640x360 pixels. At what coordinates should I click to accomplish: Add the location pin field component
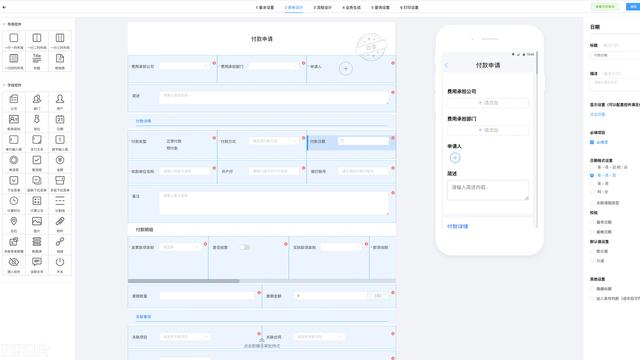(14, 224)
